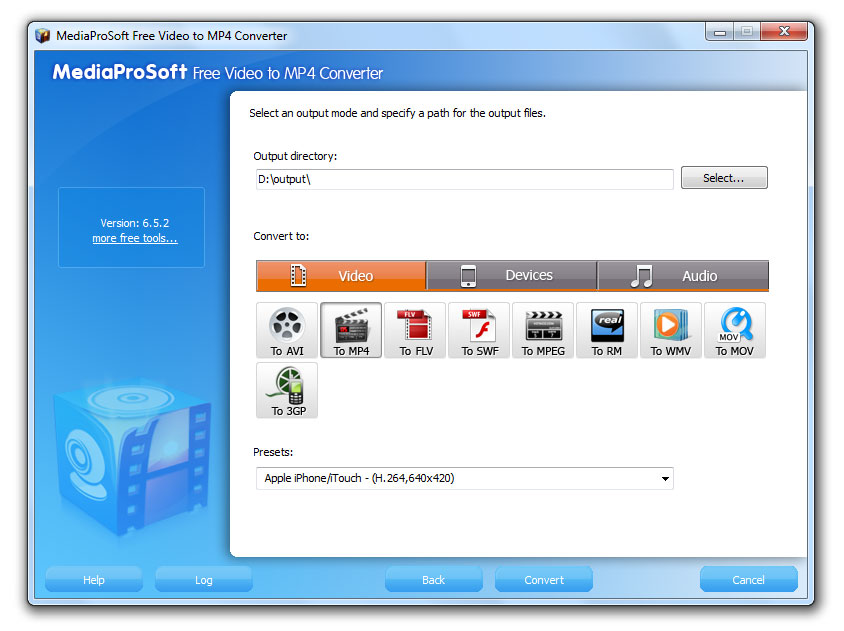844x631 pixels.
Task: Click the Version: 6.5.2 text
Action: tap(135, 223)
